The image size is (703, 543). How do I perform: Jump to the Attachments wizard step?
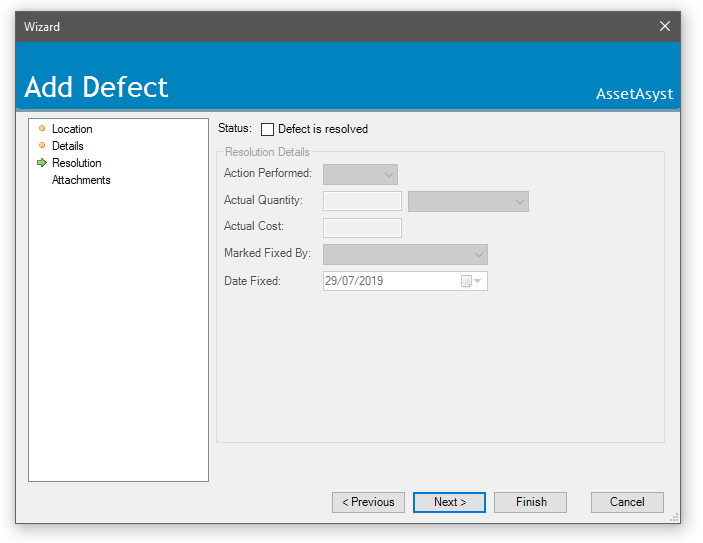pos(81,180)
